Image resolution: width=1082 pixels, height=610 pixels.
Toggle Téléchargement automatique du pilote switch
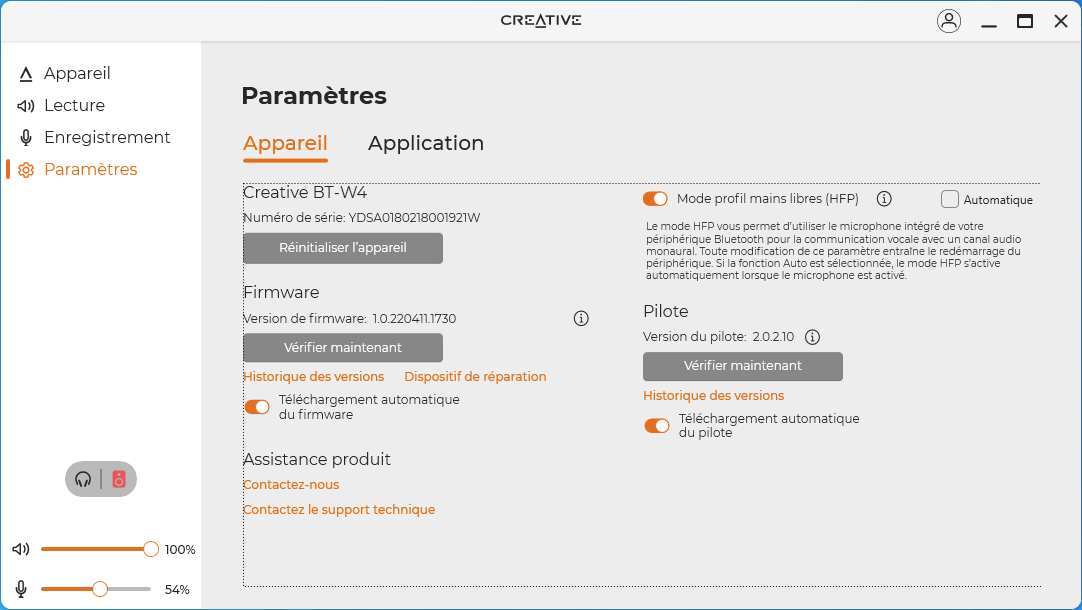(657, 426)
